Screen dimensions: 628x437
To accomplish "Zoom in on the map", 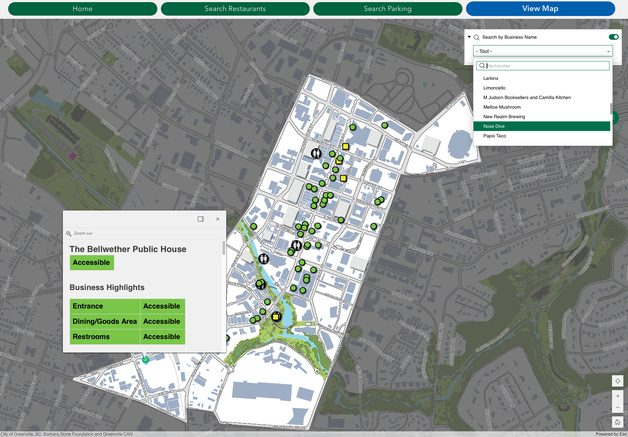I will [x=617, y=397].
